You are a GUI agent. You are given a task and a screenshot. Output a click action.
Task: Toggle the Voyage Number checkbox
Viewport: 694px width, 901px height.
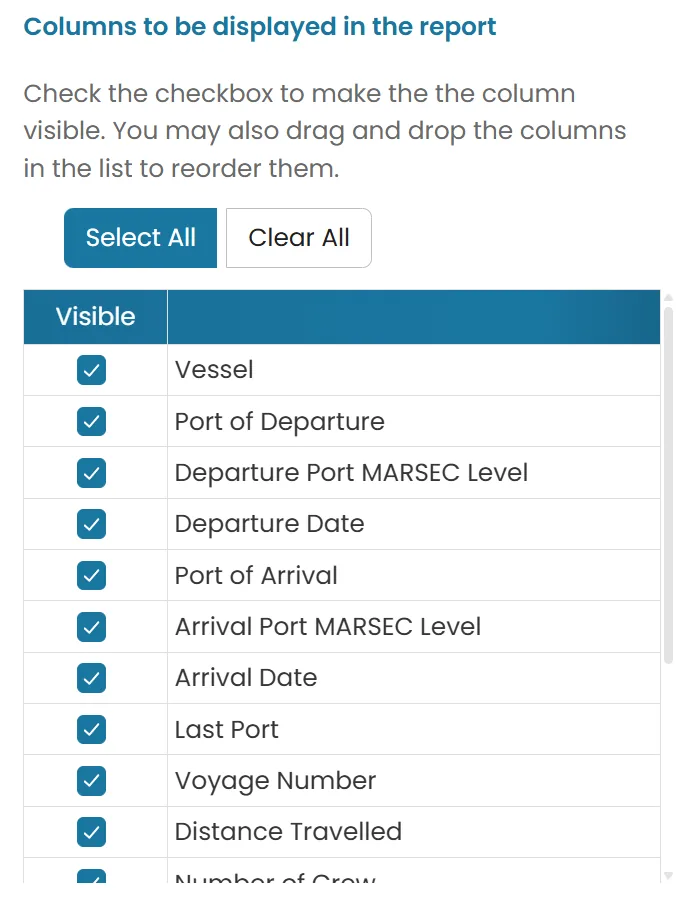point(91,780)
